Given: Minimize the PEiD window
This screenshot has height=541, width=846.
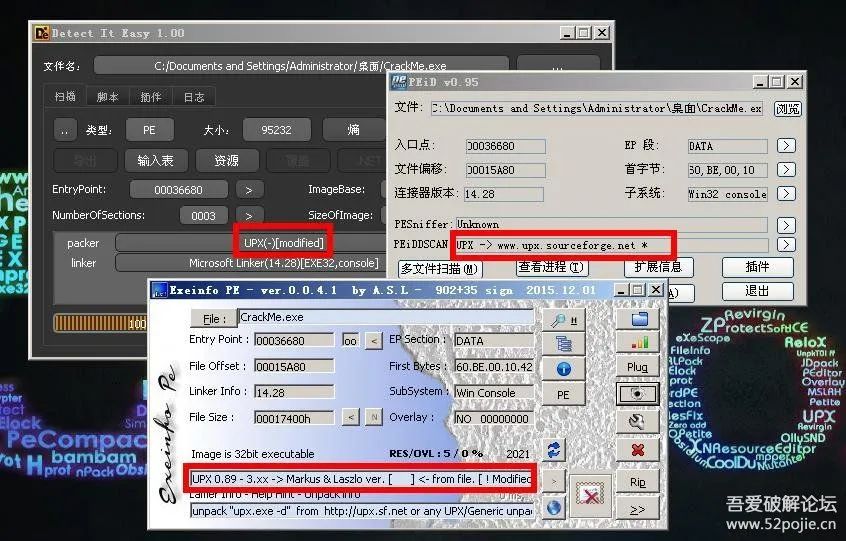Looking at the screenshot, I should [760, 82].
